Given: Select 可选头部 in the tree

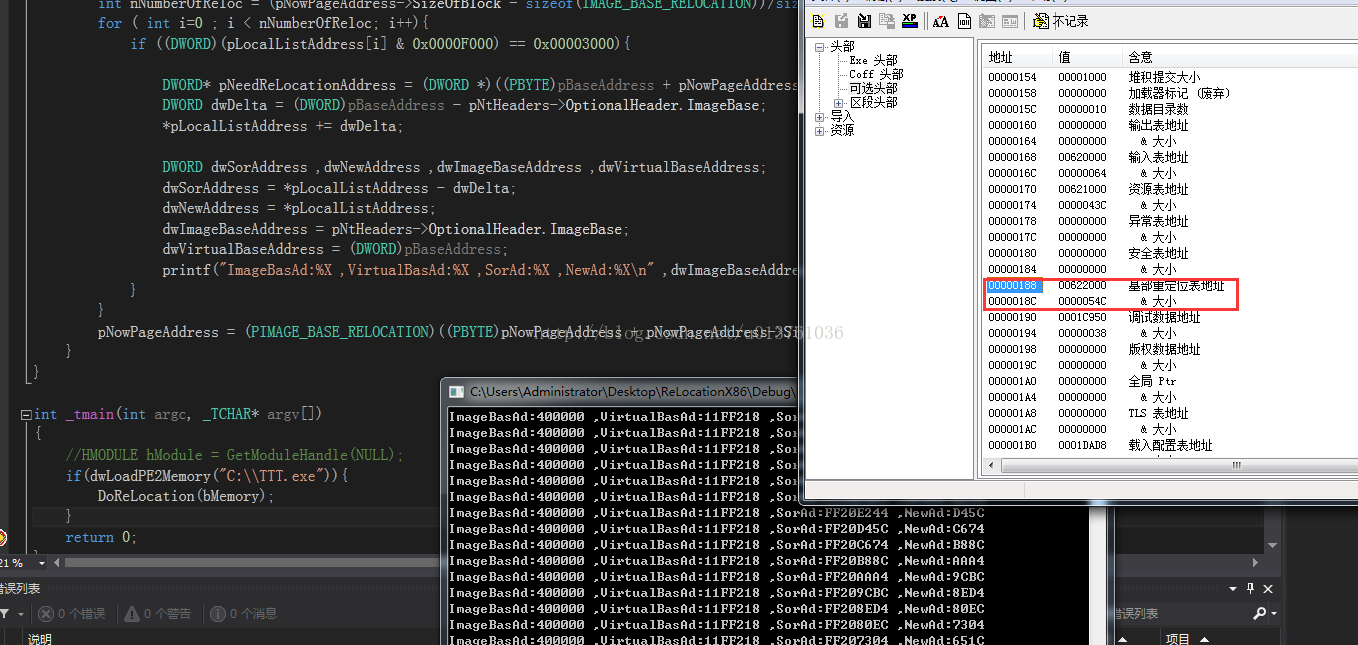Looking at the screenshot, I should click(873, 88).
